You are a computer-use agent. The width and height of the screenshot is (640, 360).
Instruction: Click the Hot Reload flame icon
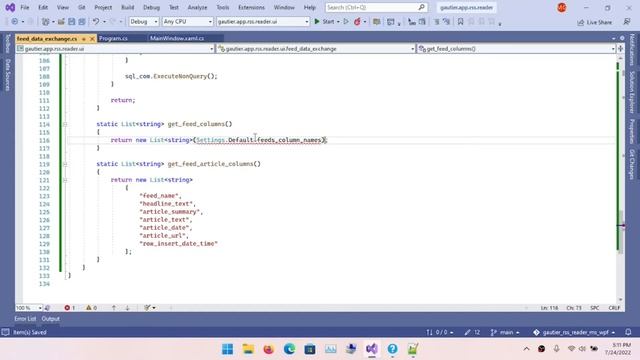(357, 22)
